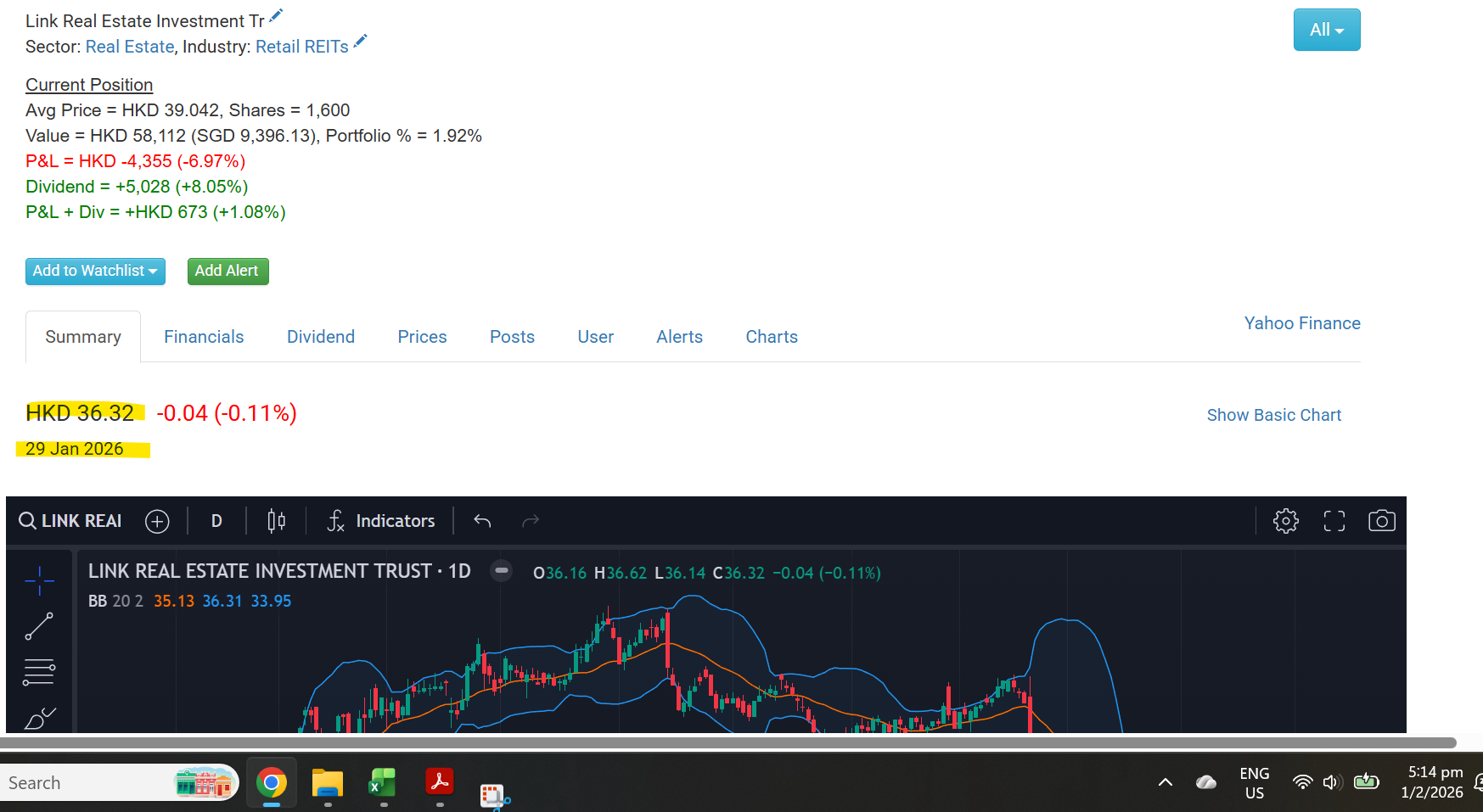Collapse the chart legend toggle
This screenshot has height=812, width=1483.
(x=502, y=571)
